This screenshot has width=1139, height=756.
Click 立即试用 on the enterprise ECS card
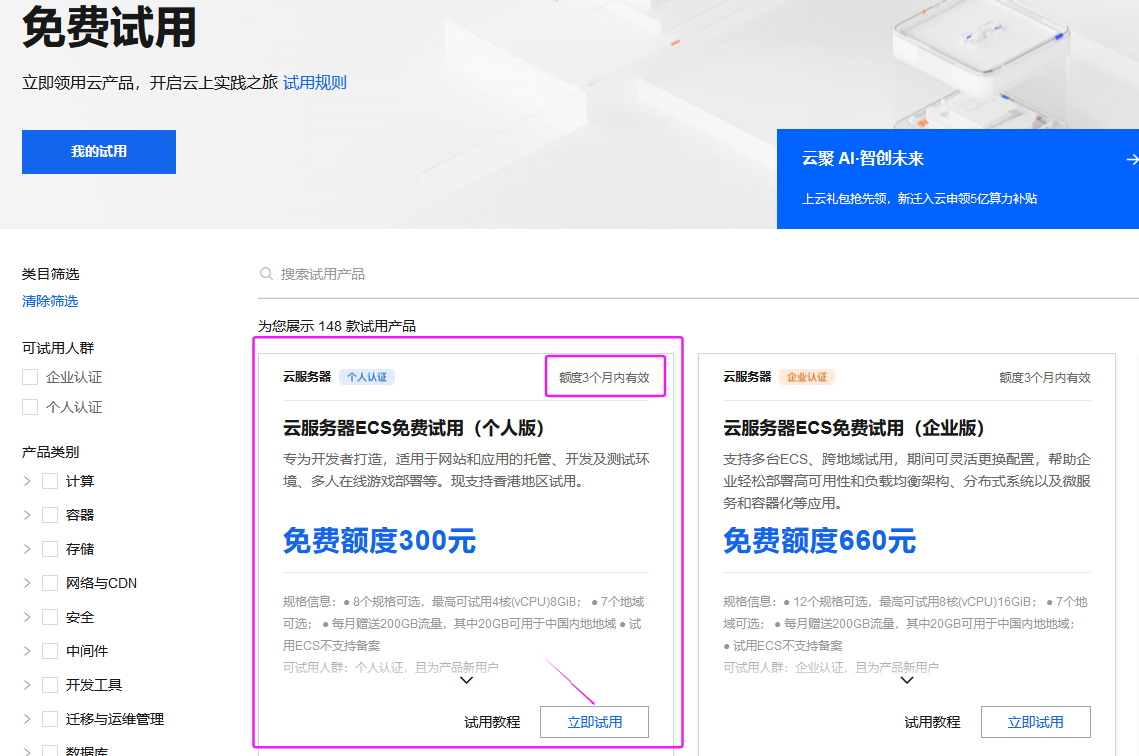click(x=1036, y=721)
